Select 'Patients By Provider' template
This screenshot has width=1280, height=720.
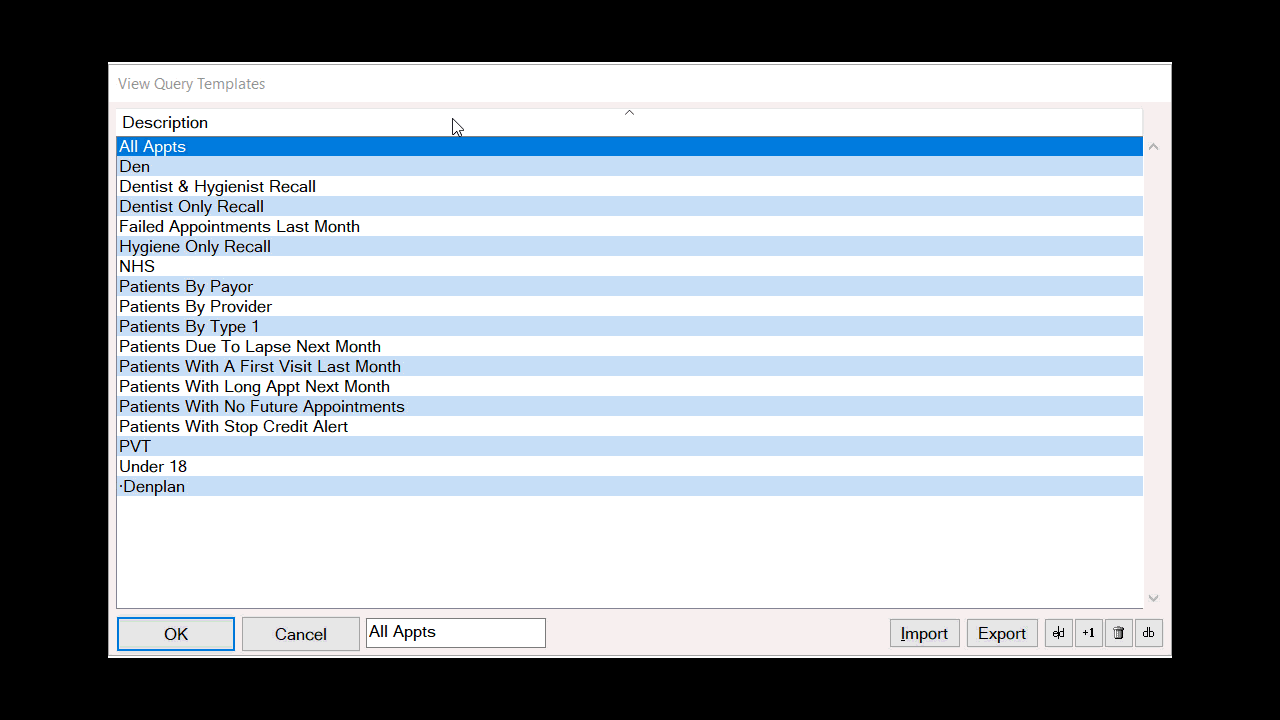coord(629,307)
